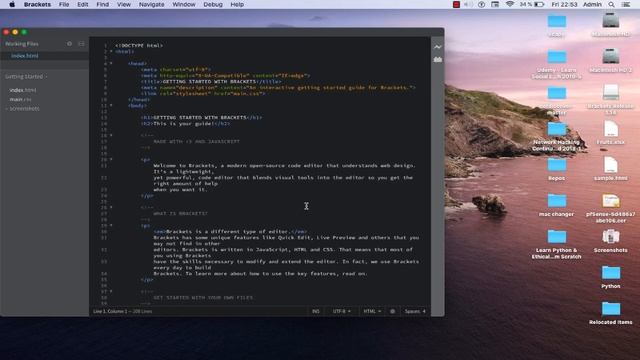Collapse the comment fold on line 16
This screenshot has height=360, width=640.
(111, 135)
